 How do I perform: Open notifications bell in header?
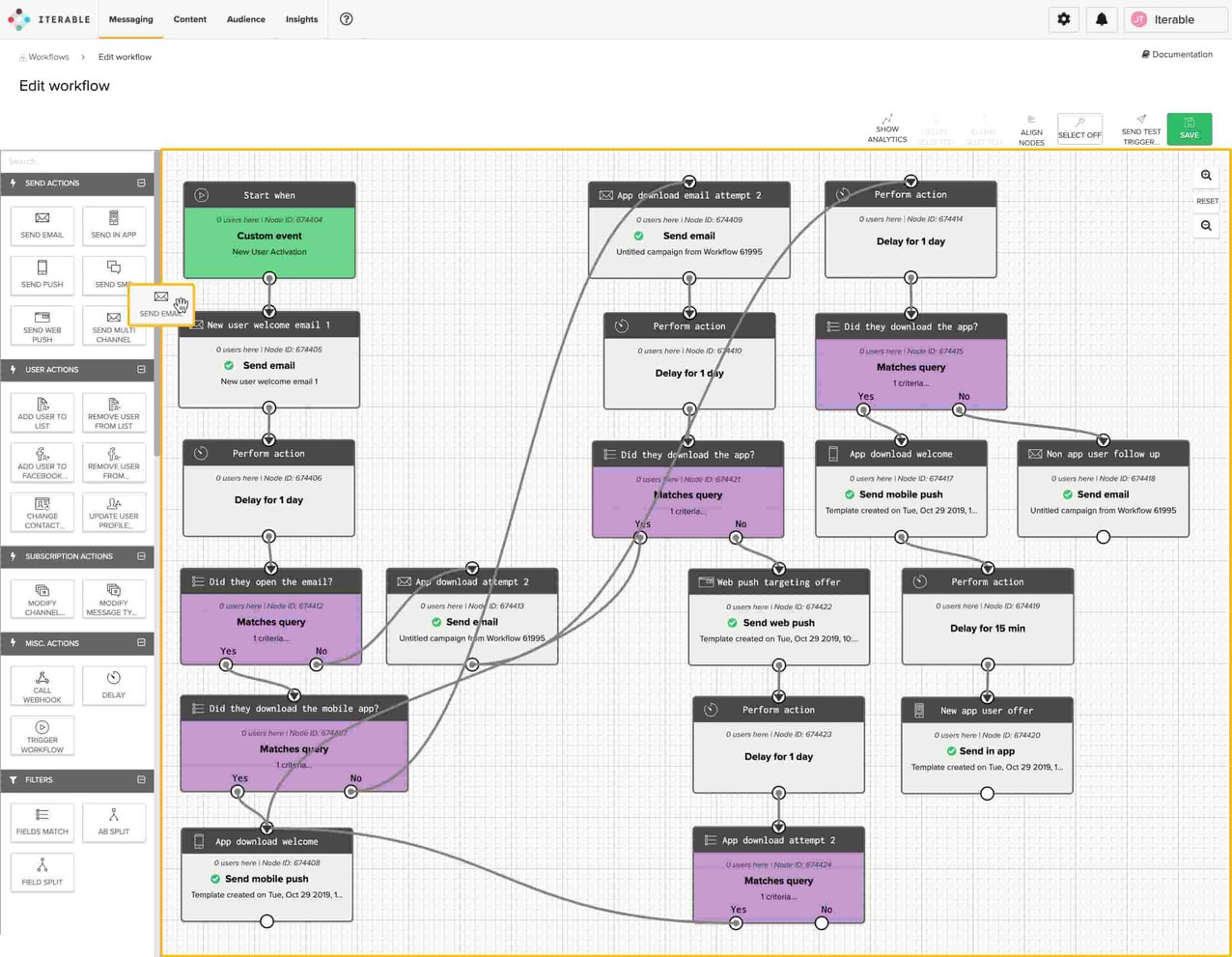[1101, 19]
